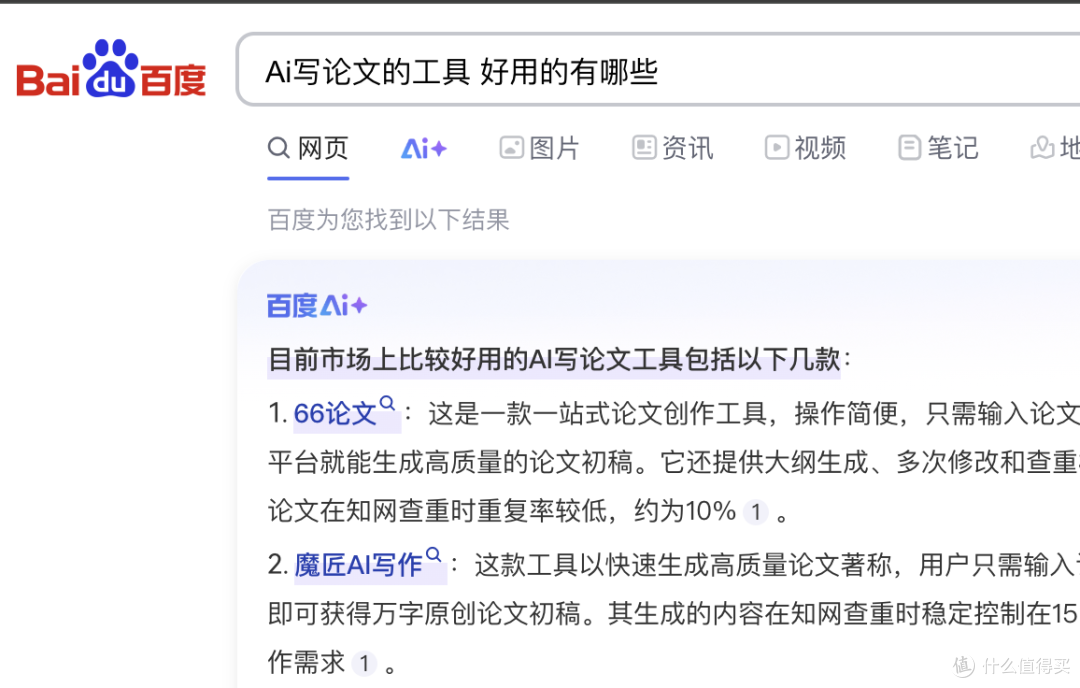Click the search icon next to 66论文
The height and width of the screenshot is (688, 1080).
[x=388, y=403]
